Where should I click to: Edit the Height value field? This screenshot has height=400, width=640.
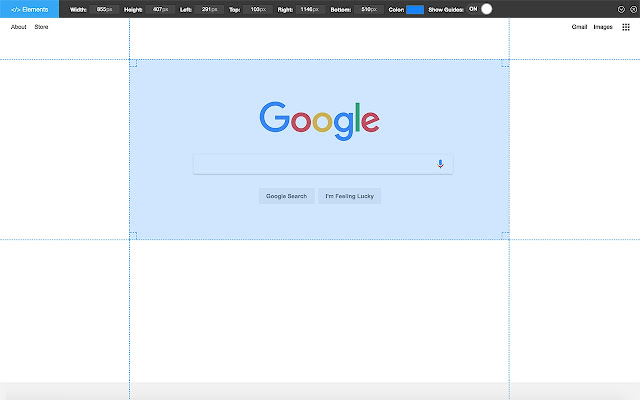160,9
